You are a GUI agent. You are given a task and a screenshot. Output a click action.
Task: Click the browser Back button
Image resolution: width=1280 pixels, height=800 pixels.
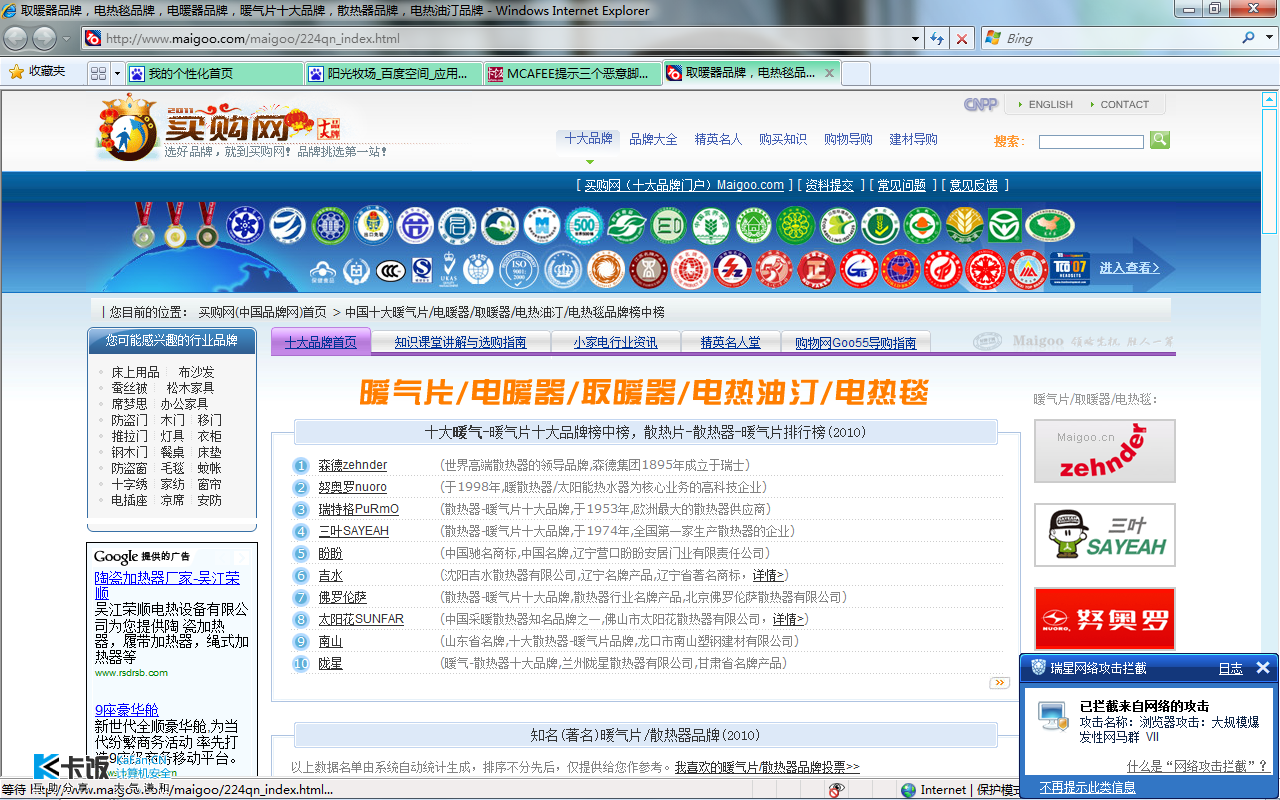16,38
